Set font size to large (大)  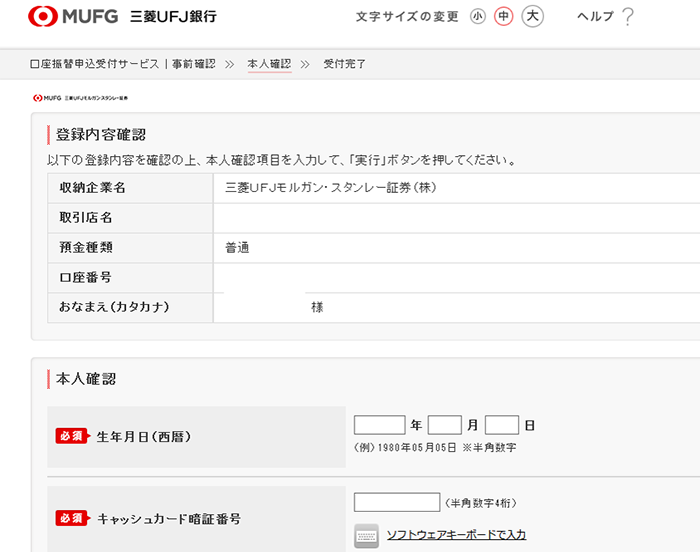pos(533,17)
